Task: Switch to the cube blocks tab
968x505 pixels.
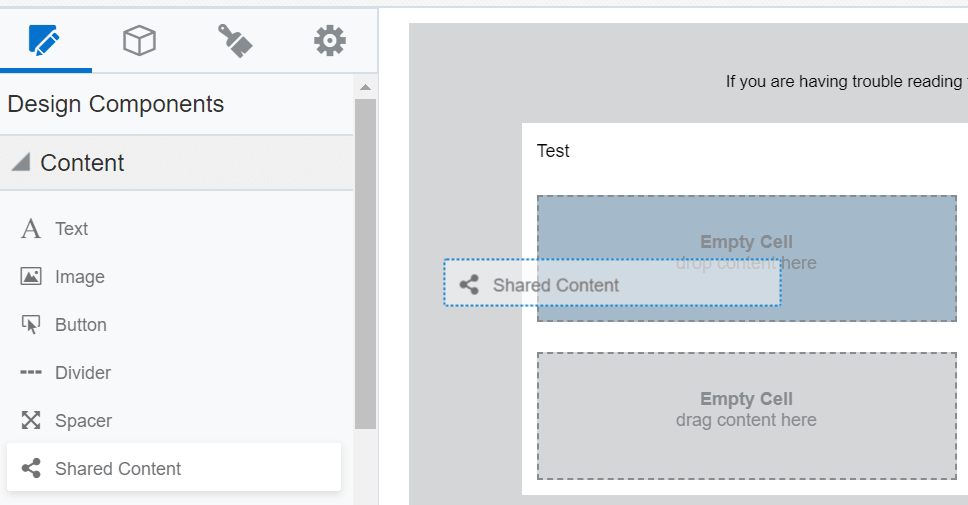Action: click(x=139, y=41)
